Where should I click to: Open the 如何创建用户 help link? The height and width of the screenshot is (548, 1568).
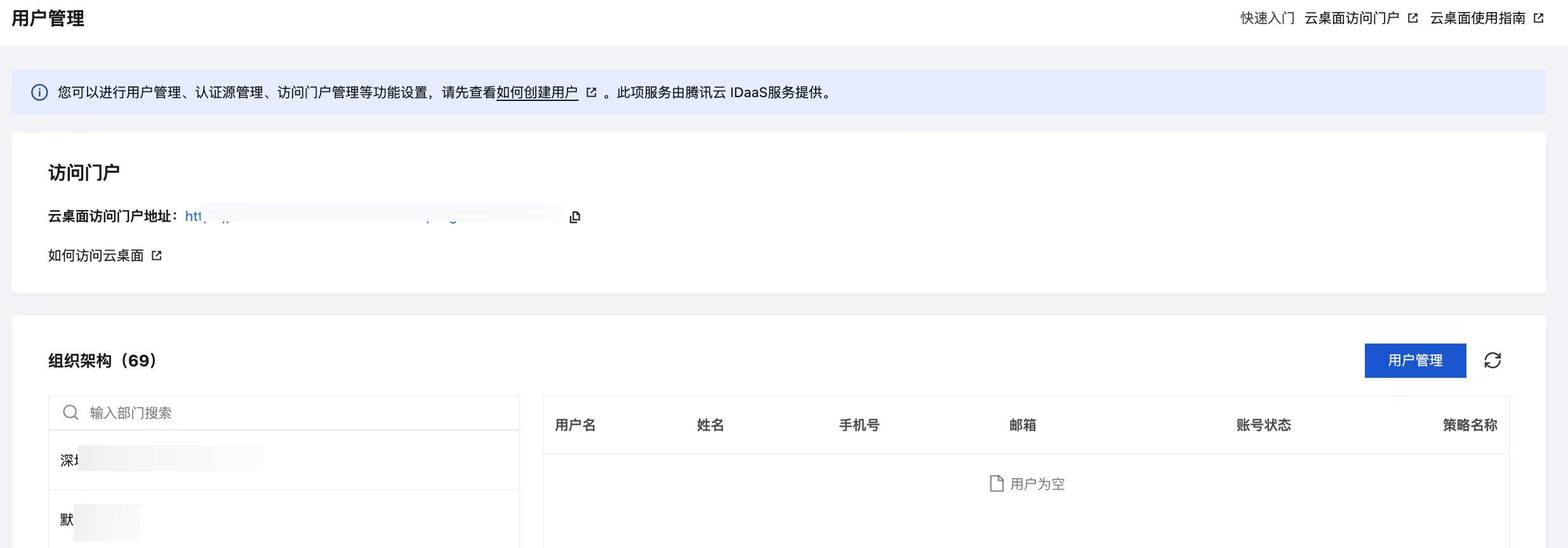click(x=537, y=93)
